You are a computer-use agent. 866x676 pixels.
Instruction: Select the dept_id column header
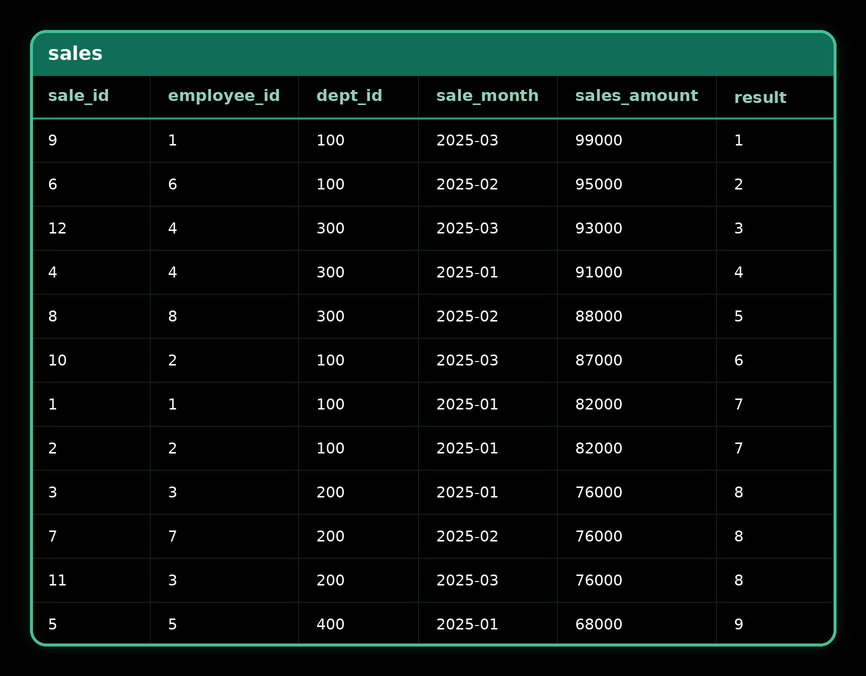(349, 96)
